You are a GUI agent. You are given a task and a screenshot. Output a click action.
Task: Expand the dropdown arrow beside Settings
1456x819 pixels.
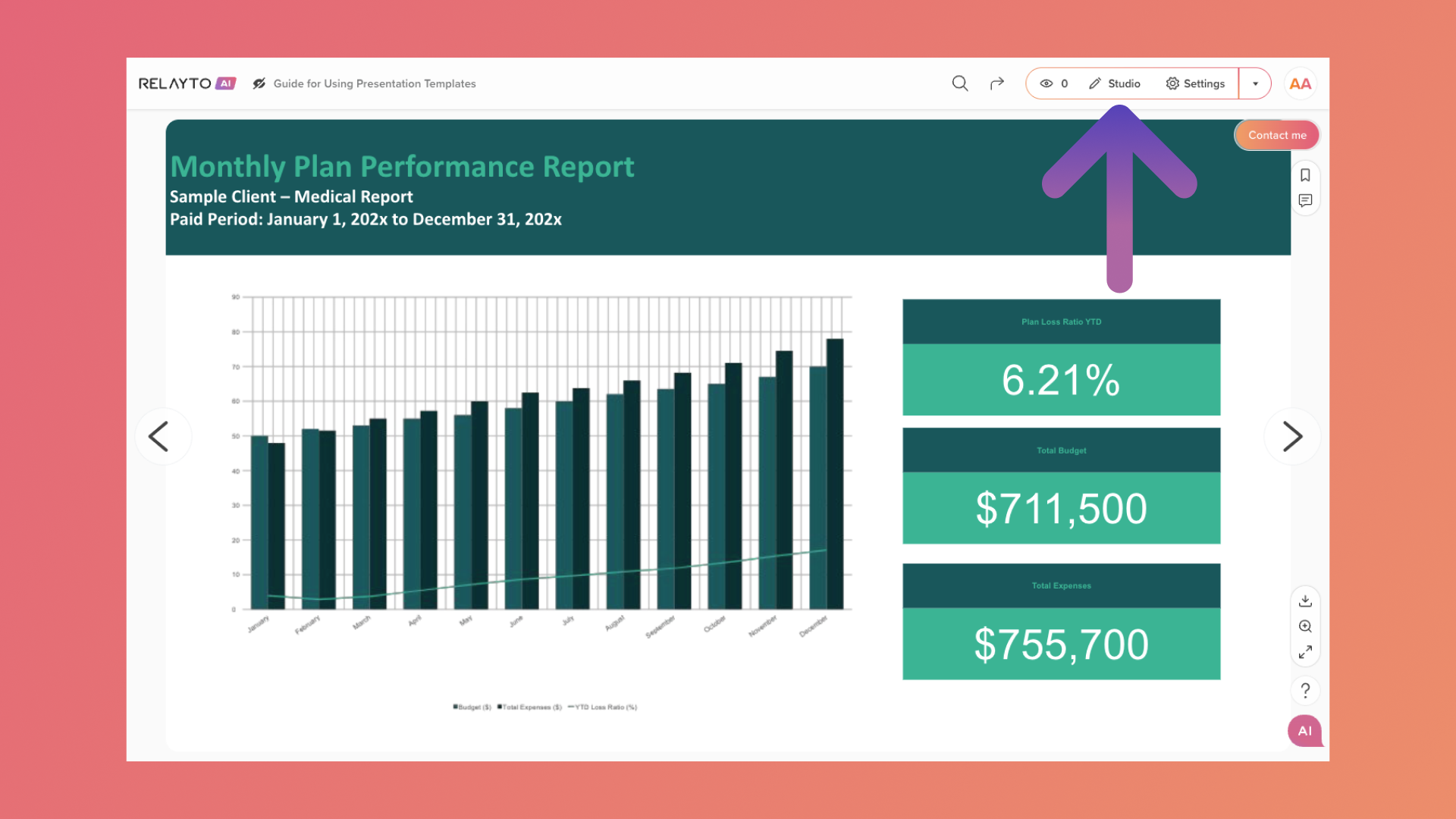(1256, 83)
